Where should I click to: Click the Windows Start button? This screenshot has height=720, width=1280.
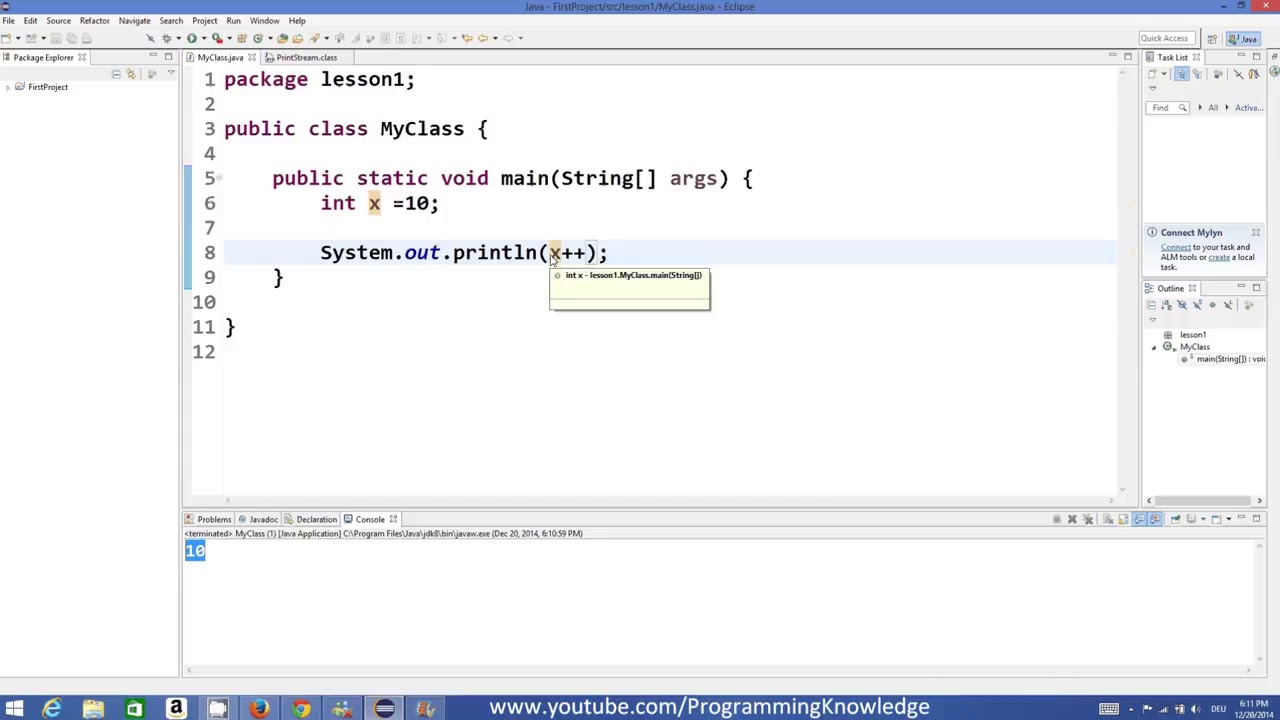pos(14,709)
